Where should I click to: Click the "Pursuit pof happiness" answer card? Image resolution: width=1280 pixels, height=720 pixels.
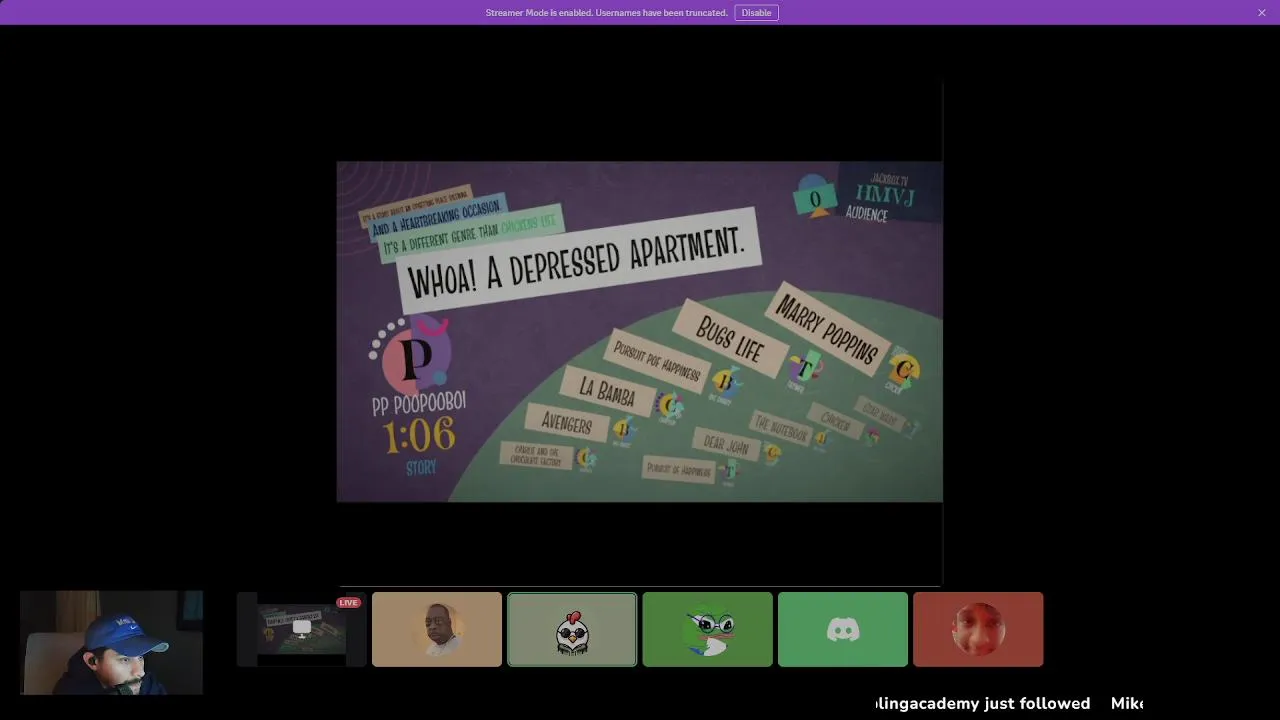pyautogui.click(x=656, y=362)
